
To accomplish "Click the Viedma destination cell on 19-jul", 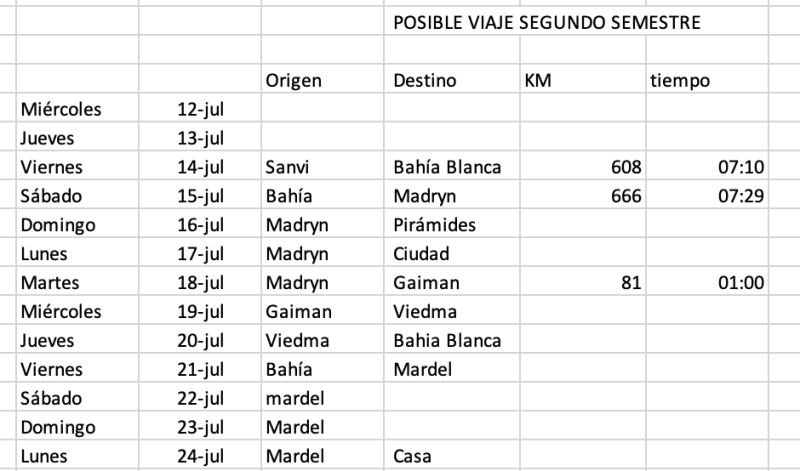I will [452, 311].
